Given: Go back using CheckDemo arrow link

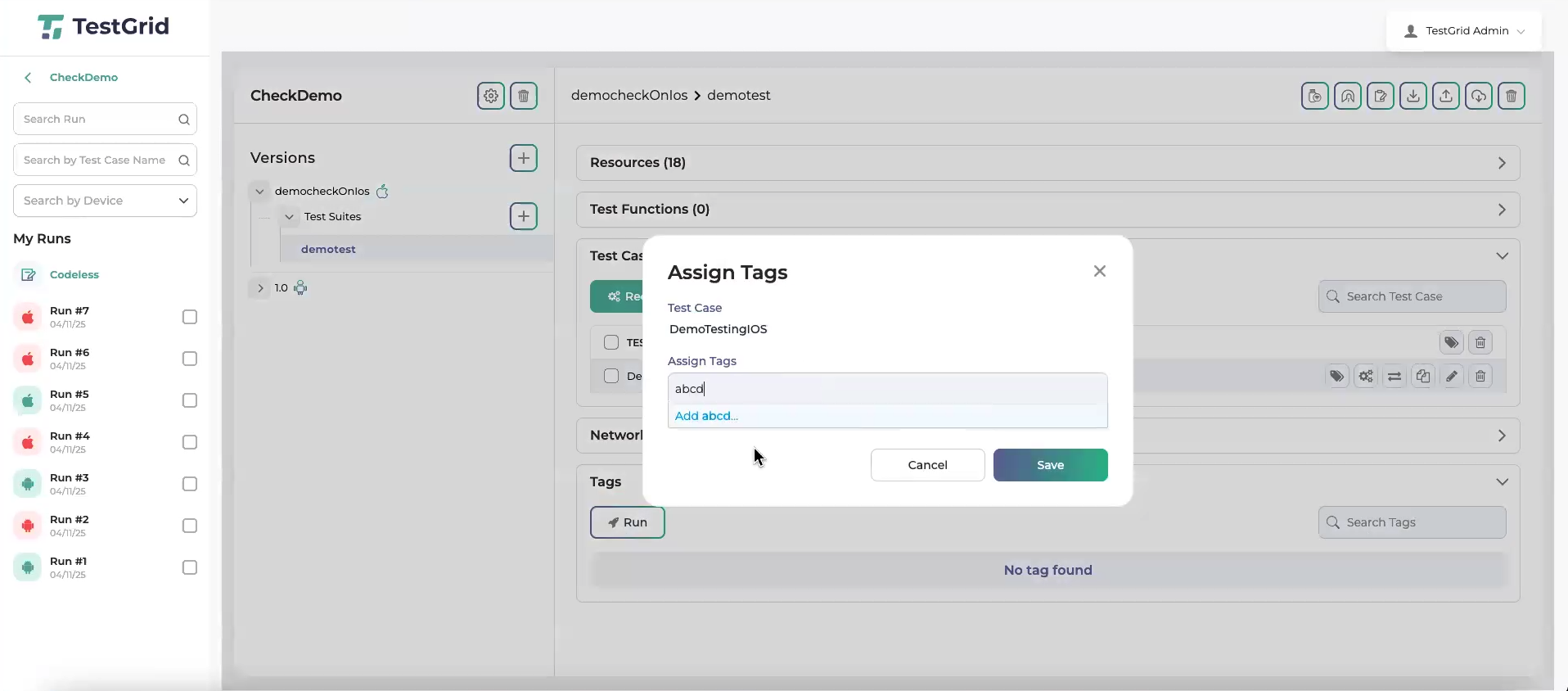Looking at the screenshot, I should 71,78.
